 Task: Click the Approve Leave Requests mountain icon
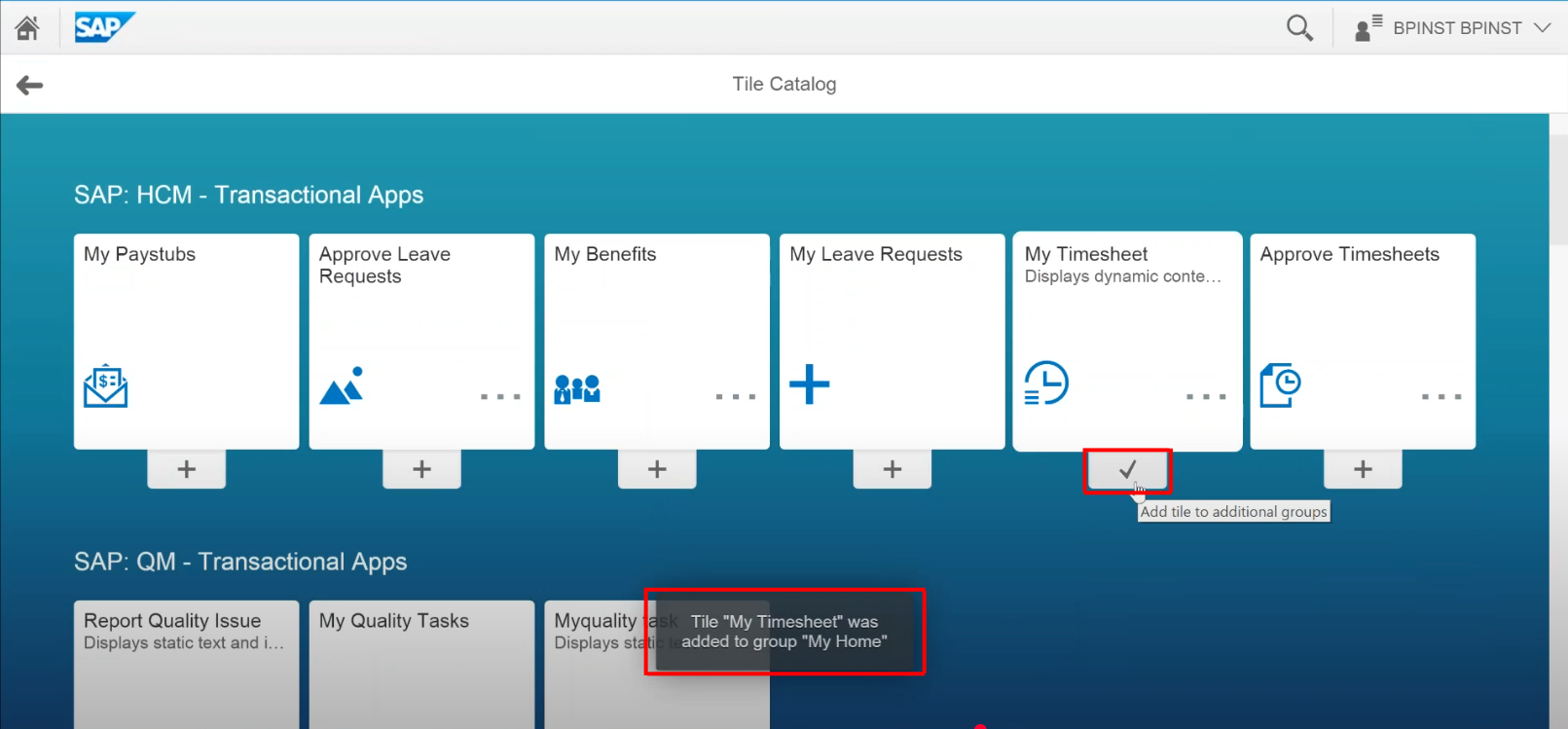tap(342, 386)
